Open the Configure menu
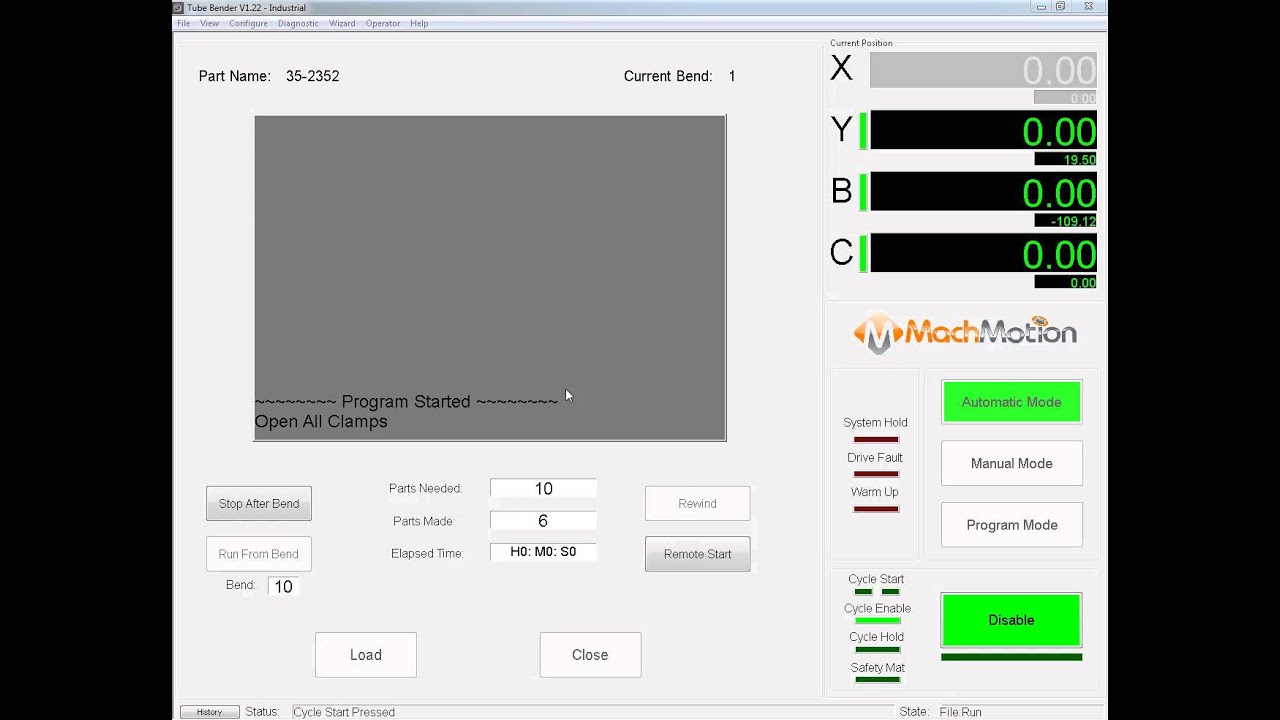Image resolution: width=1280 pixels, height=720 pixels. [x=248, y=23]
